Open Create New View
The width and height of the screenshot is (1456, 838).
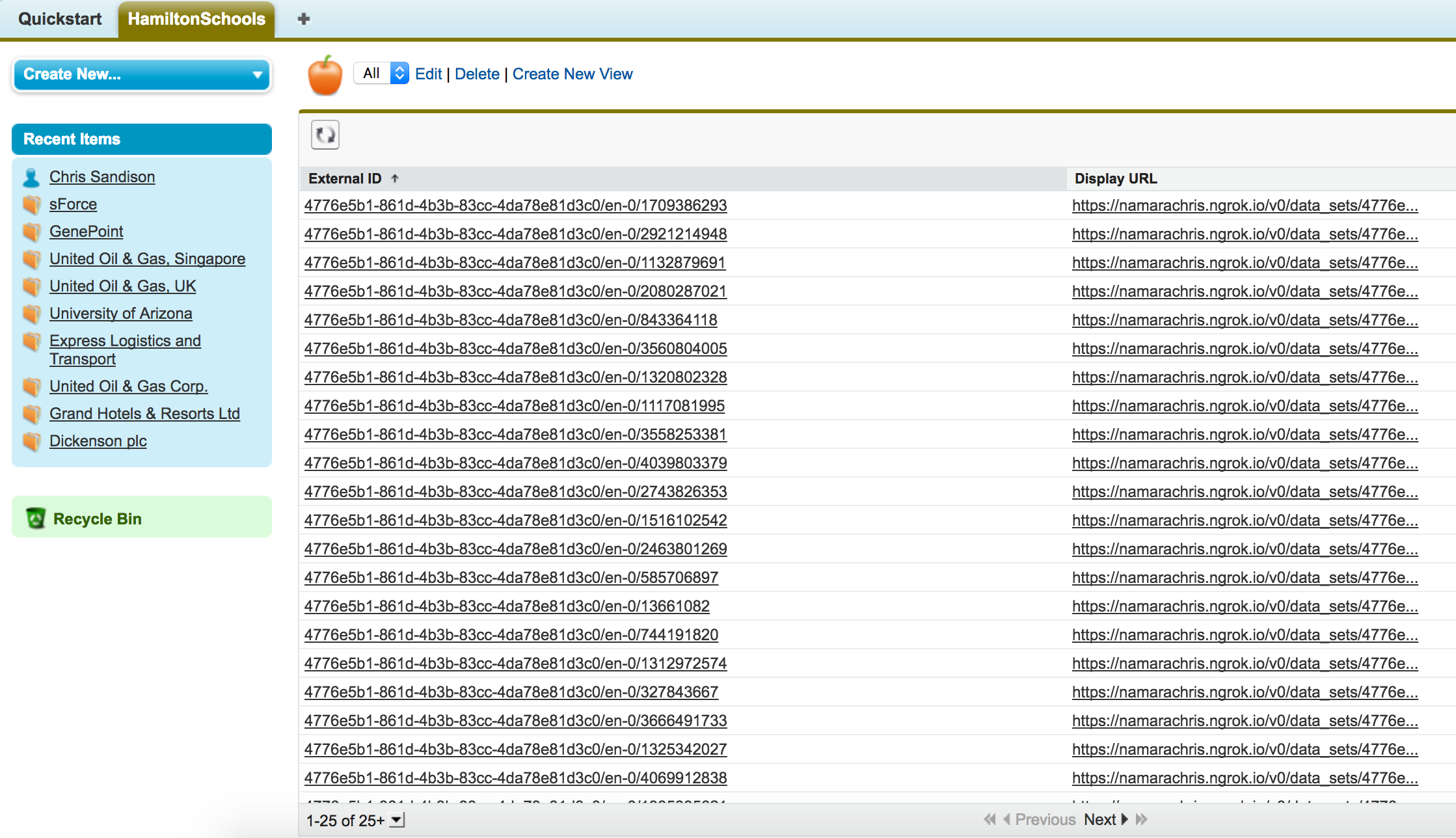coord(572,74)
